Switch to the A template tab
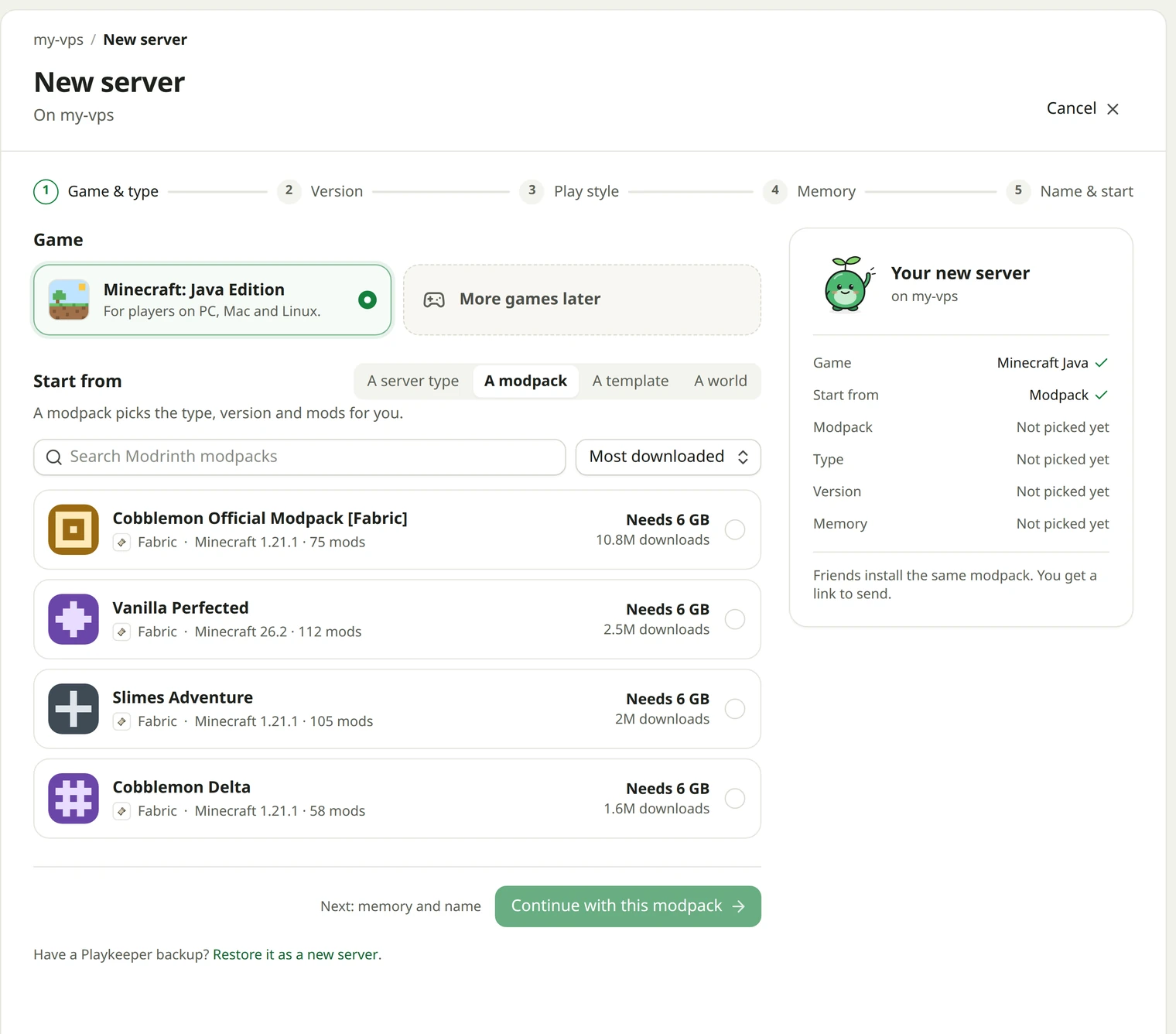The height and width of the screenshot is (1034, 1176). [631, 382]
